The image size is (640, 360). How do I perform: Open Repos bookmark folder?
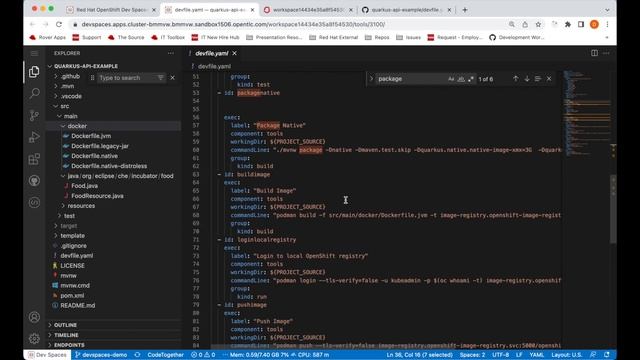377,37
